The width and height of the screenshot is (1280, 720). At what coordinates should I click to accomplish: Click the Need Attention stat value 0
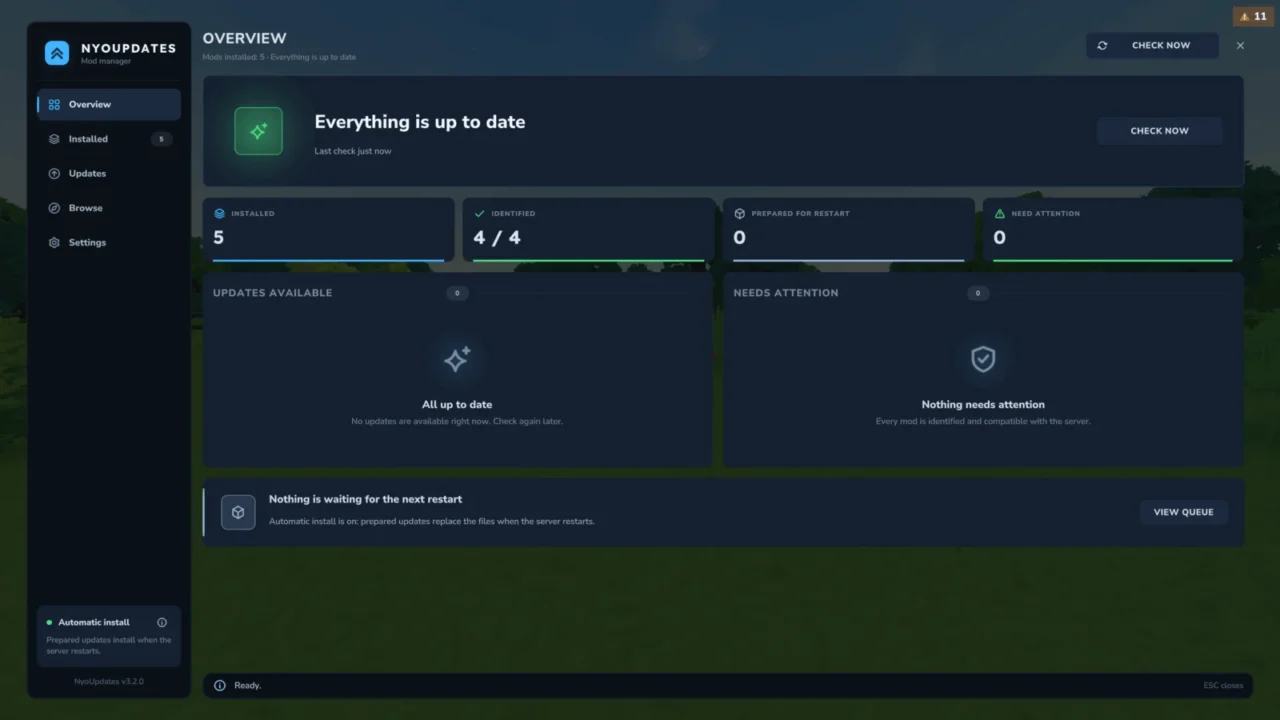point(999,238)
